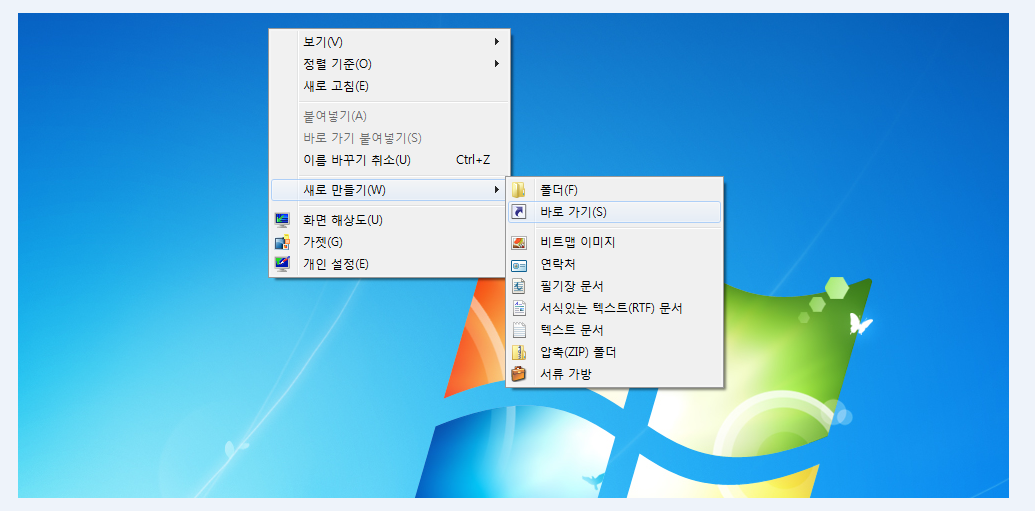This screenshot has height=511, width=1035.
Task: Create a new 필기장 문서
Action: tap(615, 287)
